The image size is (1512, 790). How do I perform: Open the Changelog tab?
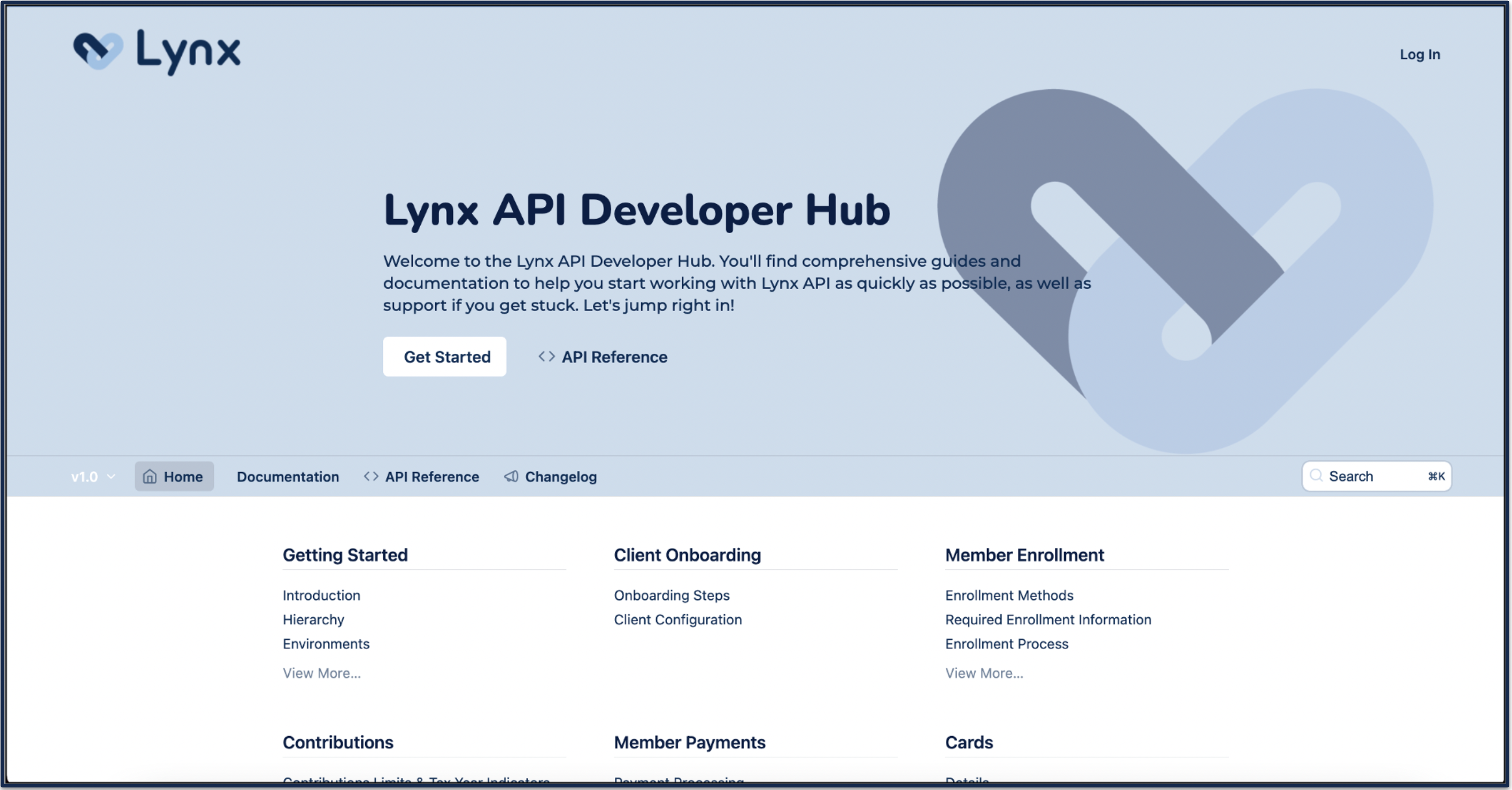(560, 477)
